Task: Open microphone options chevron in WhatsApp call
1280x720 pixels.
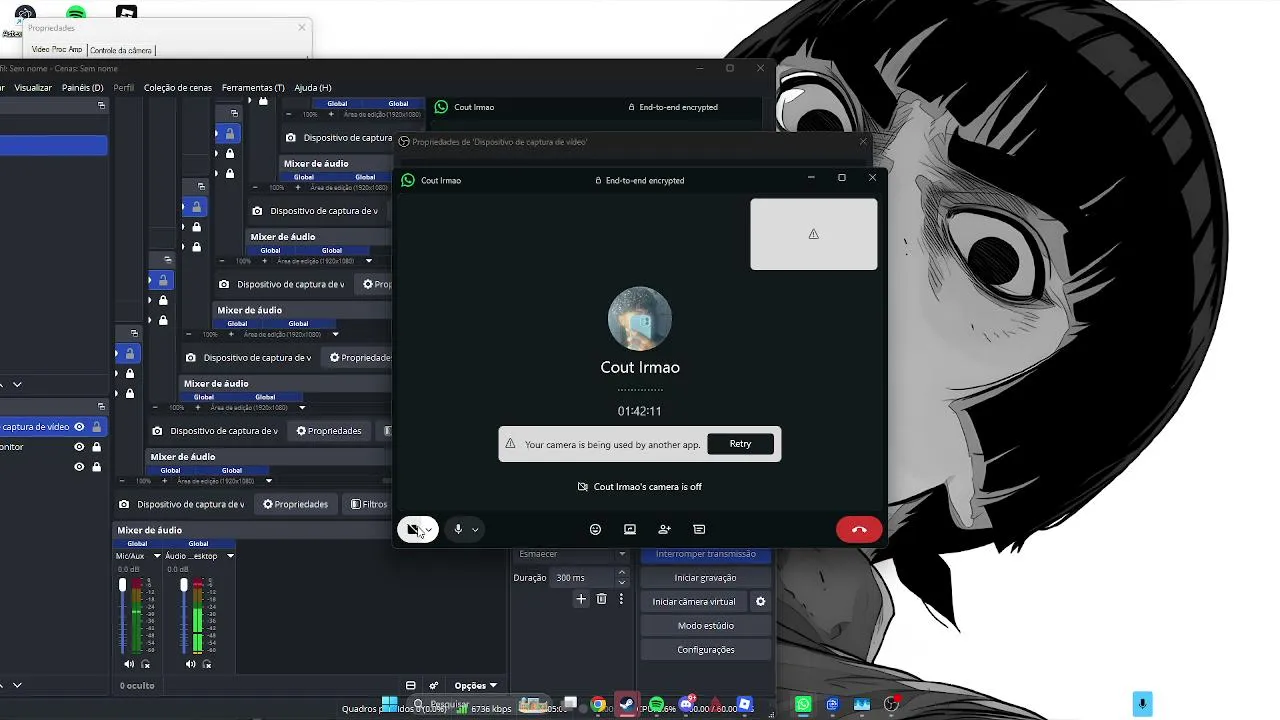Action: 475,530
